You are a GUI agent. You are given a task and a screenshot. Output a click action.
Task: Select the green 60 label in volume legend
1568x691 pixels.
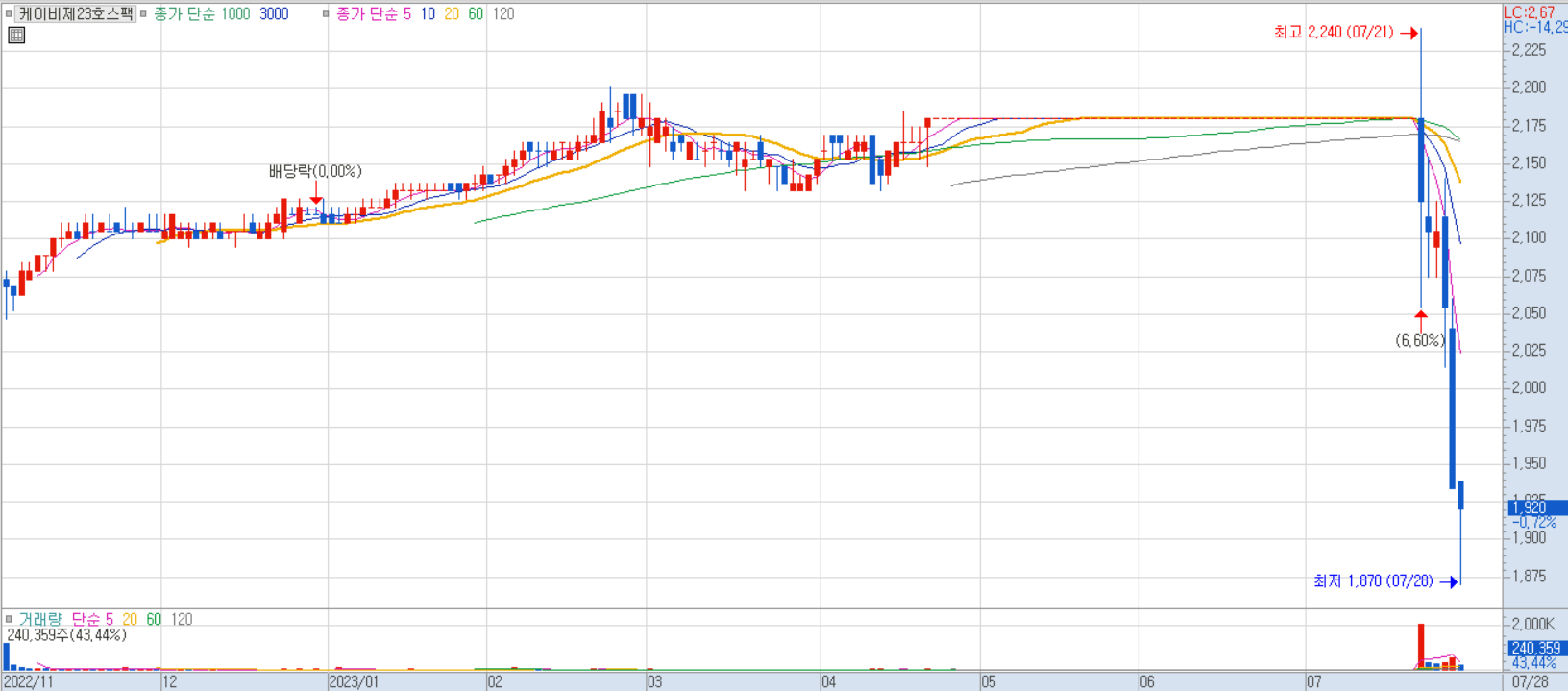pos(154,619)
